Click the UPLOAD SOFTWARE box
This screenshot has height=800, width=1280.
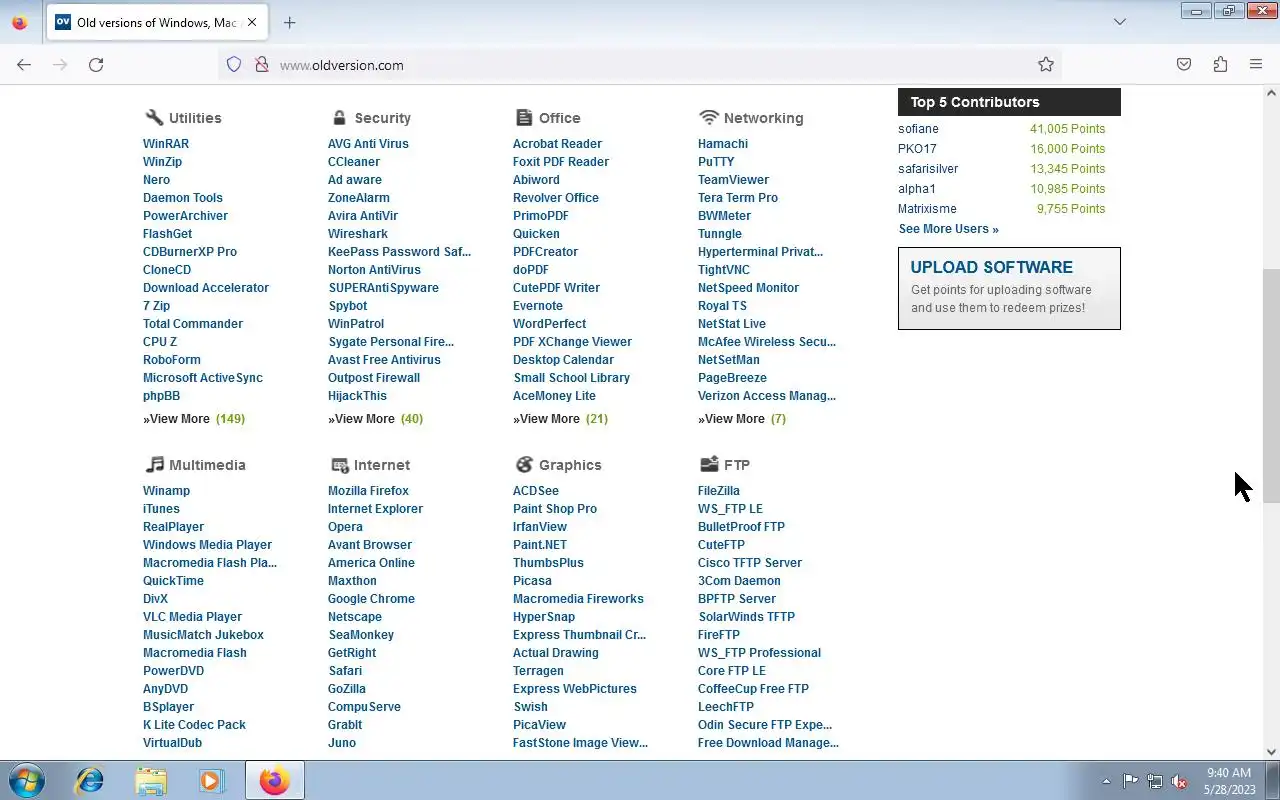[1009, 288]
